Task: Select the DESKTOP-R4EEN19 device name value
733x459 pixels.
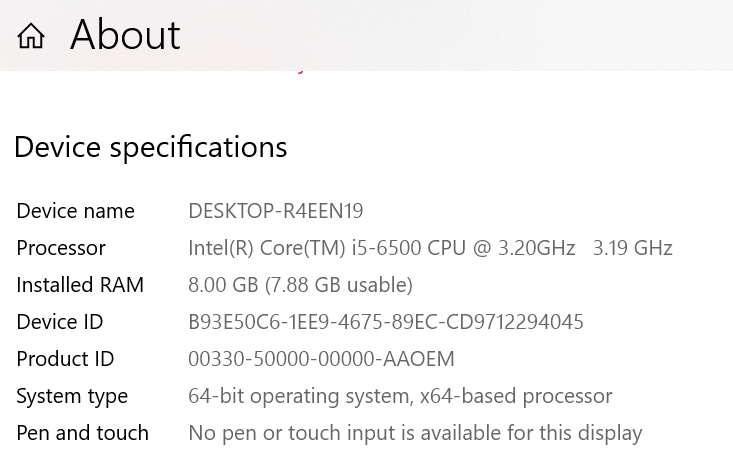Action: pos(276,211)
